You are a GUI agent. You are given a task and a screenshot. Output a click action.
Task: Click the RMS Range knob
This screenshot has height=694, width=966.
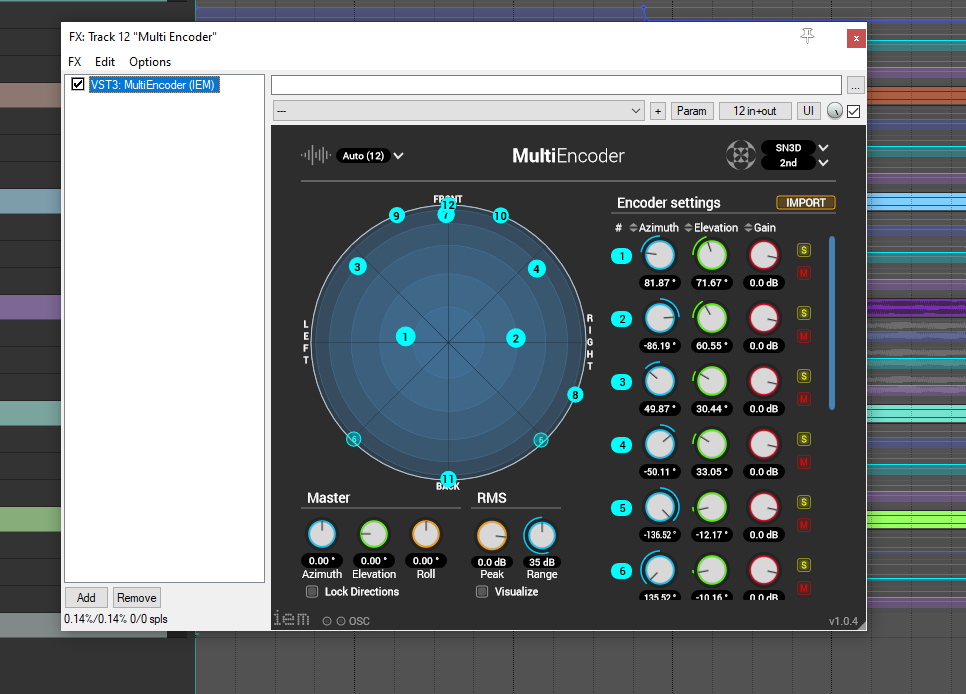coord(542,535)
